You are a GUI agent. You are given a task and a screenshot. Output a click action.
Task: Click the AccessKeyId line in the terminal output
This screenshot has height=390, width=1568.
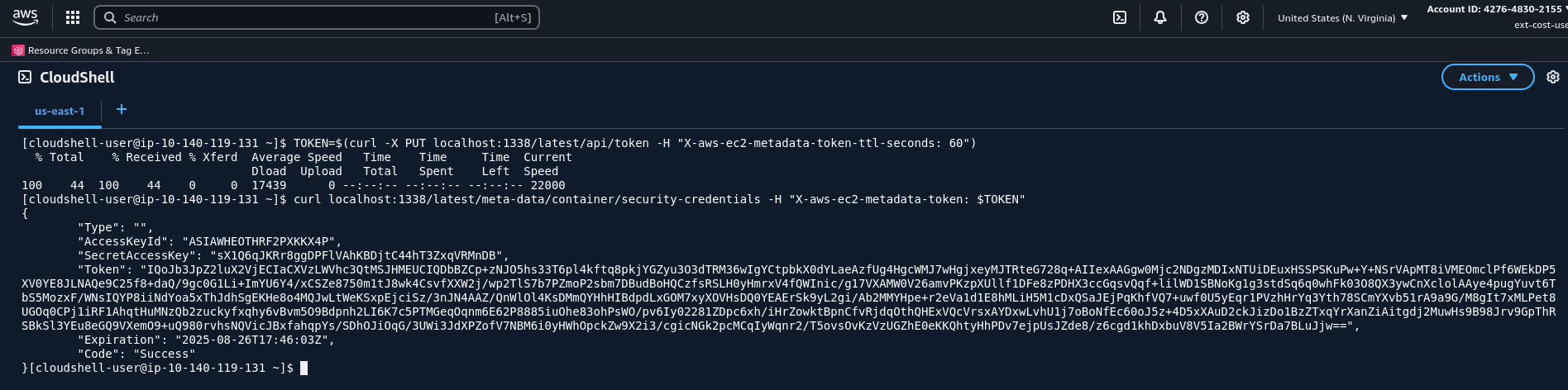coord(209,241)
